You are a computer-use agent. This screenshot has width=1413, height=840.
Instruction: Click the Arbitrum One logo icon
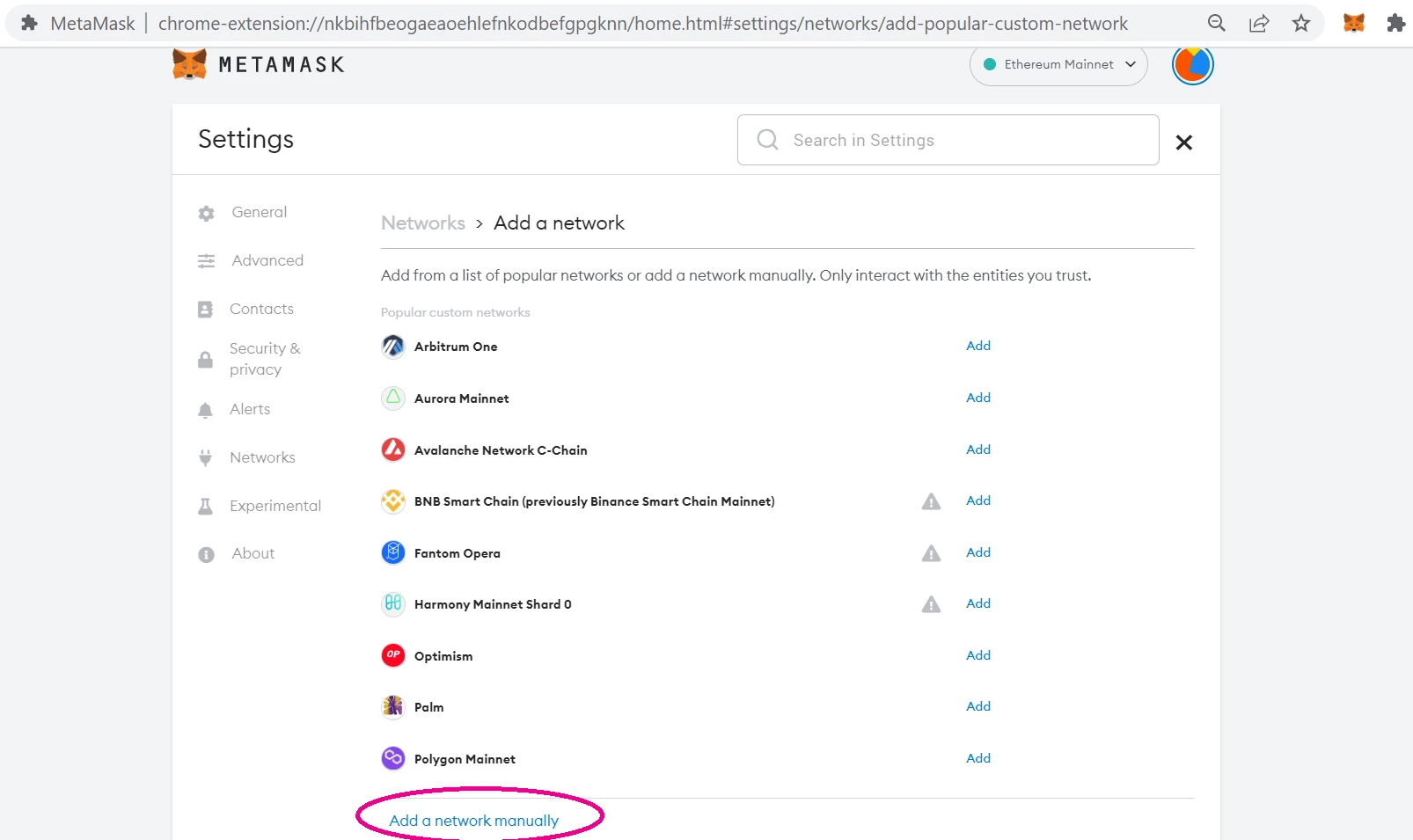coord(393,347)
